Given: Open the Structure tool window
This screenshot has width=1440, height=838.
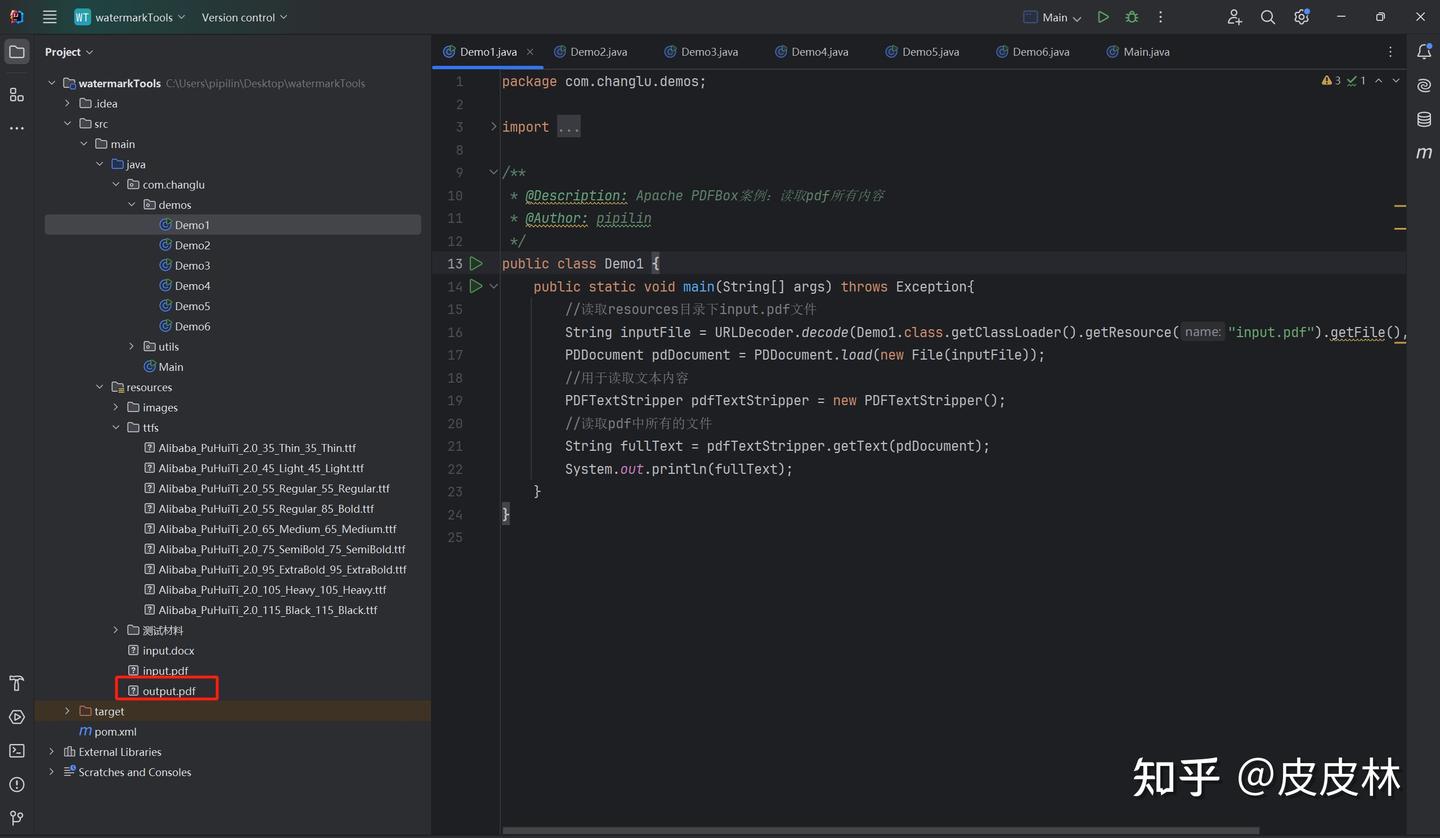Looking at the screenshot, I should point(17,95).
